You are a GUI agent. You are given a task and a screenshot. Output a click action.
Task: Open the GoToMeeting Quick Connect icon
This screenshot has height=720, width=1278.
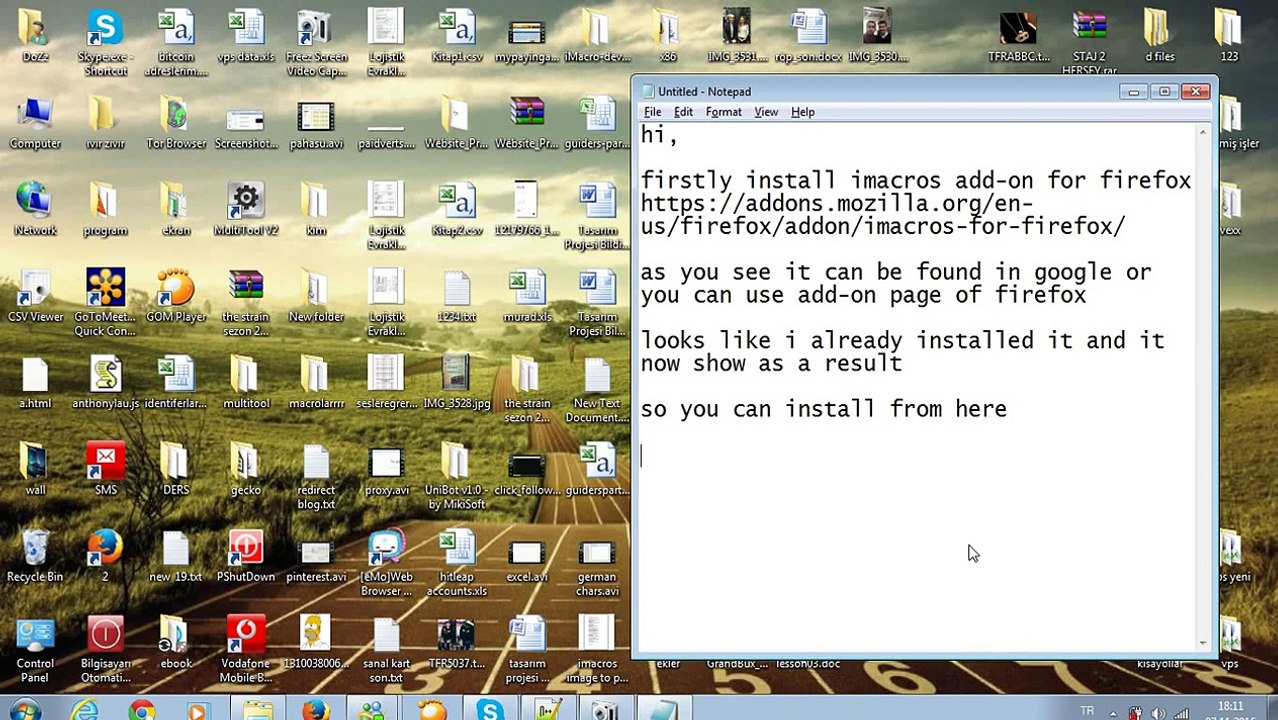coord(105,303)
